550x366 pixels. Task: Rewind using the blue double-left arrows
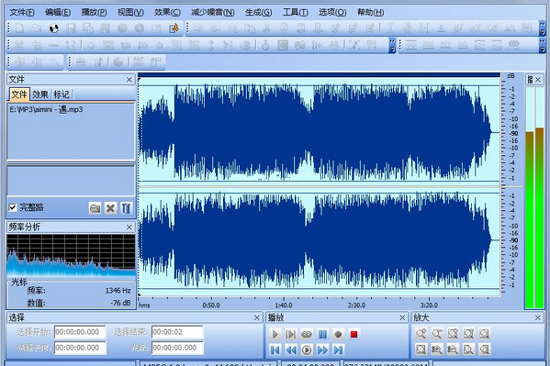(x=291, y=350)
